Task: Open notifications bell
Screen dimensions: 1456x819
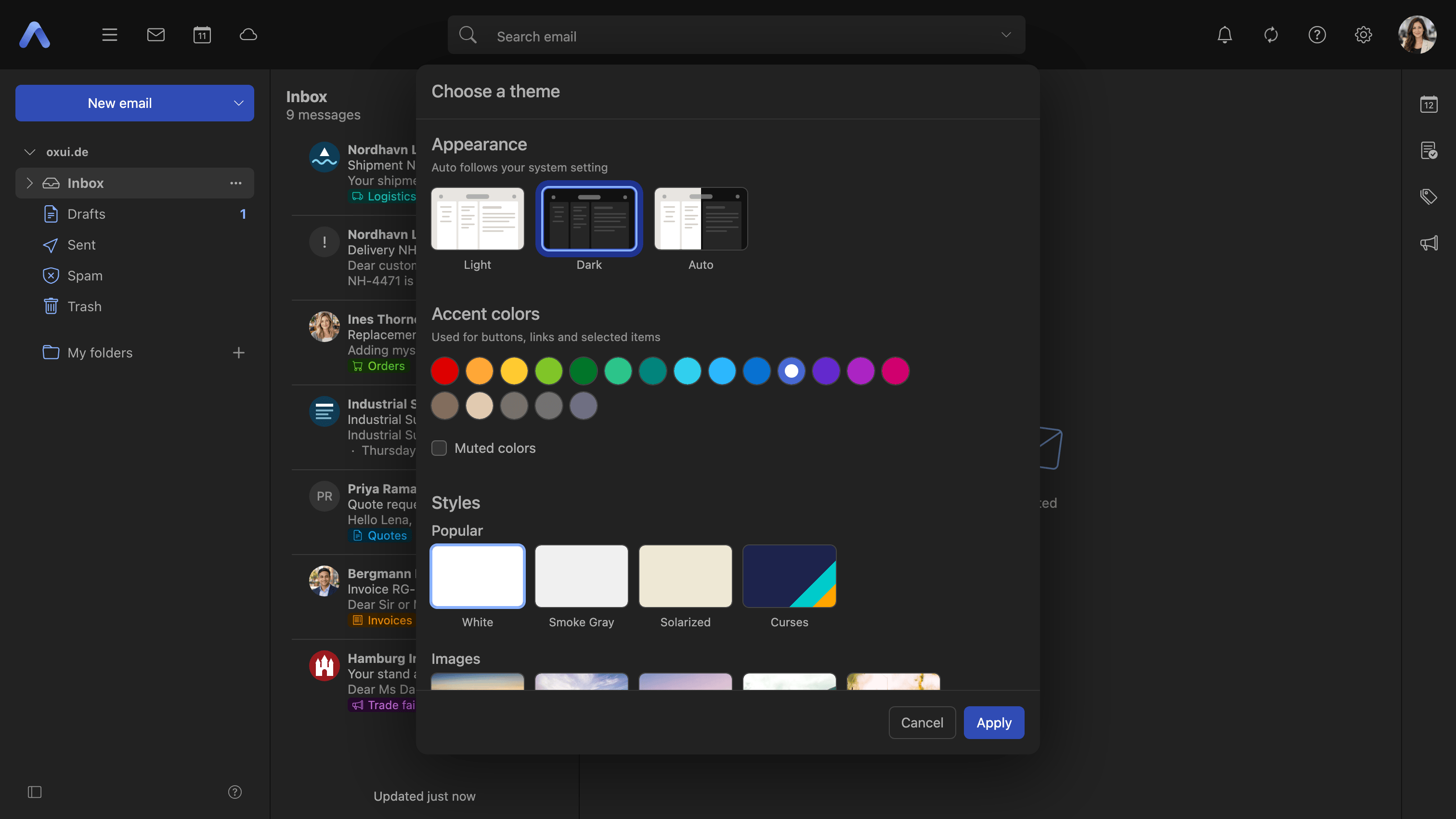Action: pyautogui.click(x=1225, y=35)
